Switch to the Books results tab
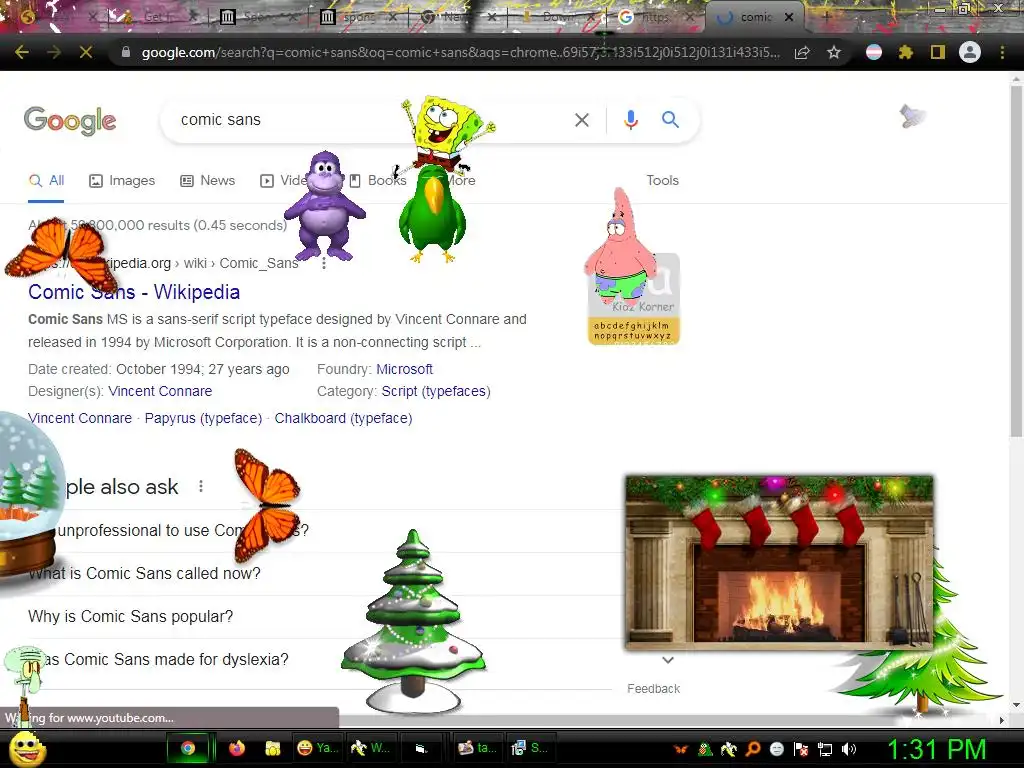 (x=377, y=181)
